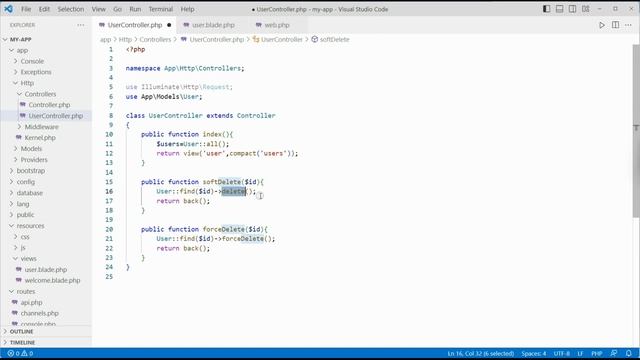The width and height of the screenshot is (640, 360).
Task: Select the UserController.php editor tab
Action: (135, 25)
